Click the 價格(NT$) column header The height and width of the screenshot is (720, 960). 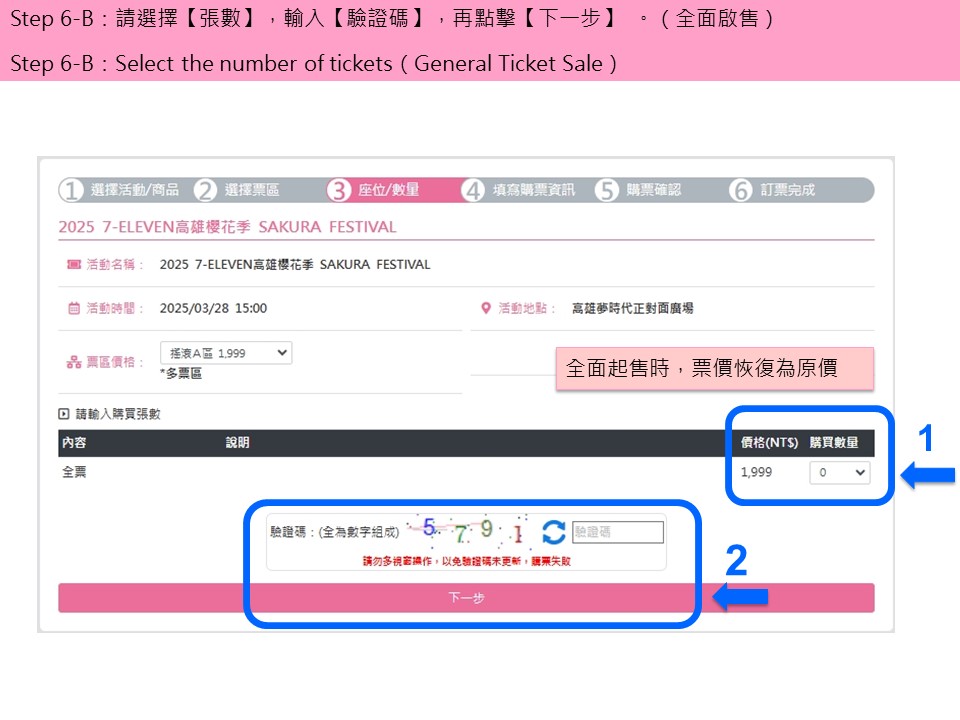point(769,442)
